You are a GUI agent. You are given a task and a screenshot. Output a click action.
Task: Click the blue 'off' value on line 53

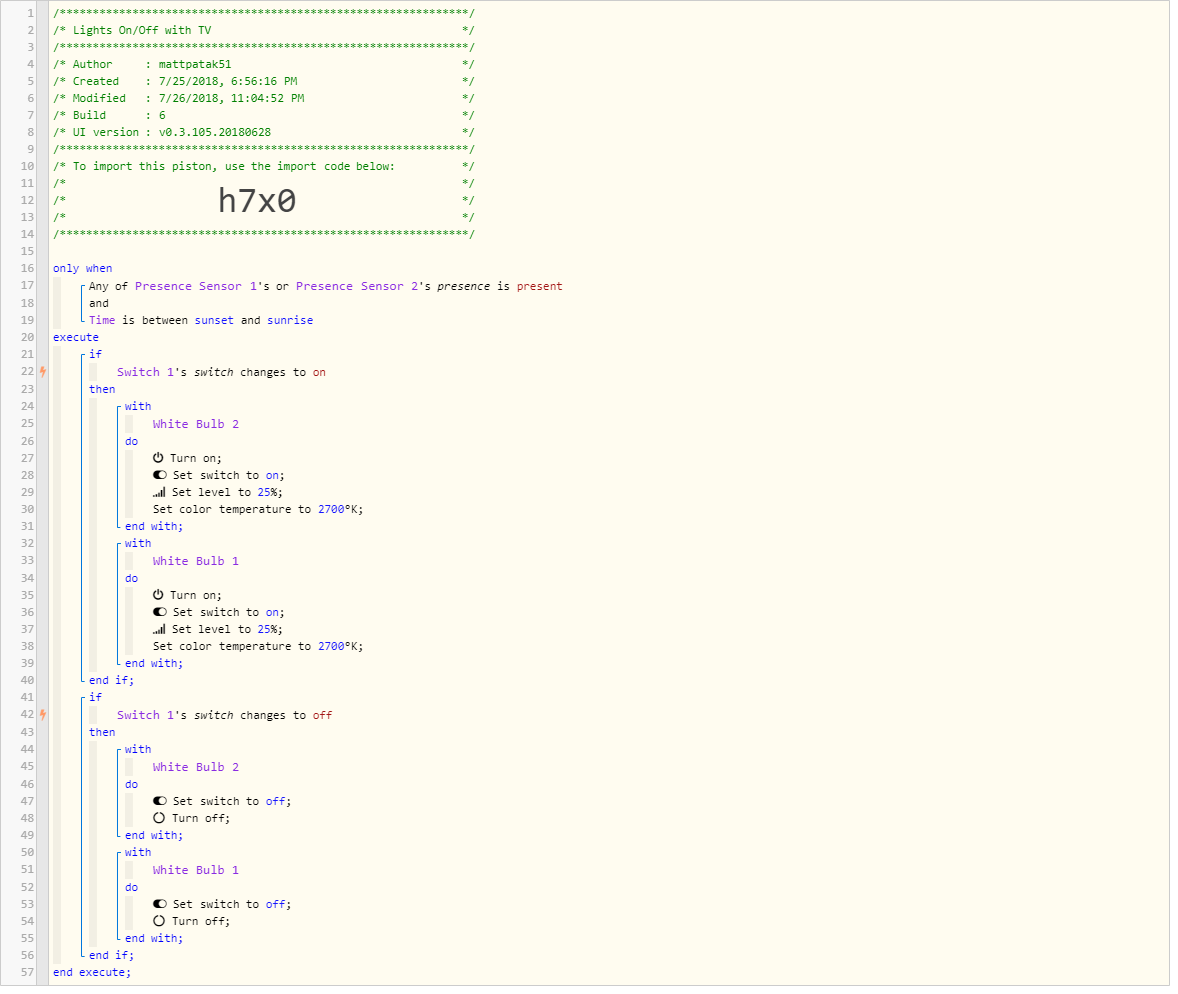275,905
